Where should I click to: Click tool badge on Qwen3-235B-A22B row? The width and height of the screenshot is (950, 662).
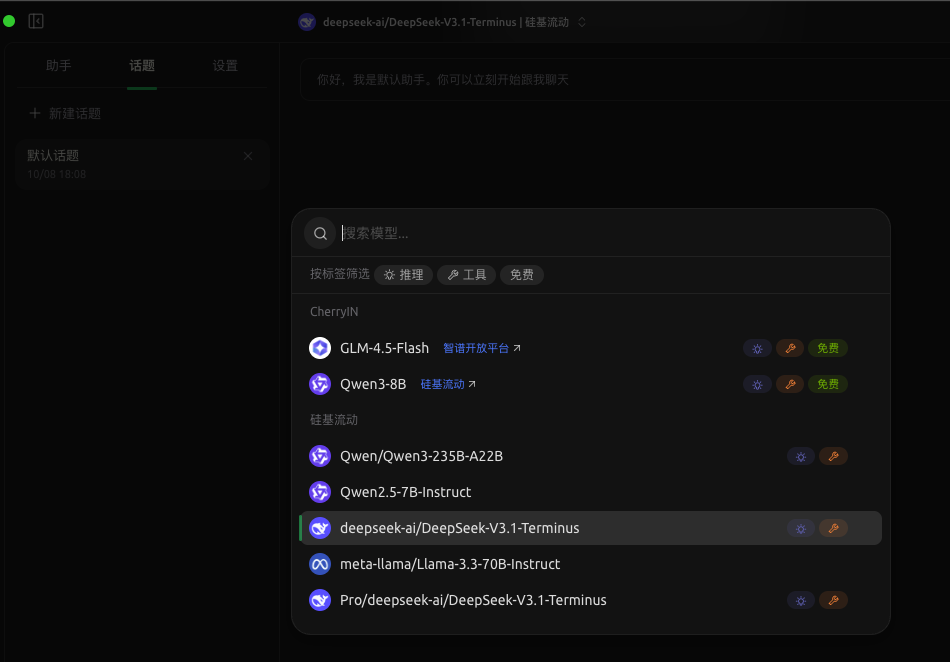click(834, 456)
